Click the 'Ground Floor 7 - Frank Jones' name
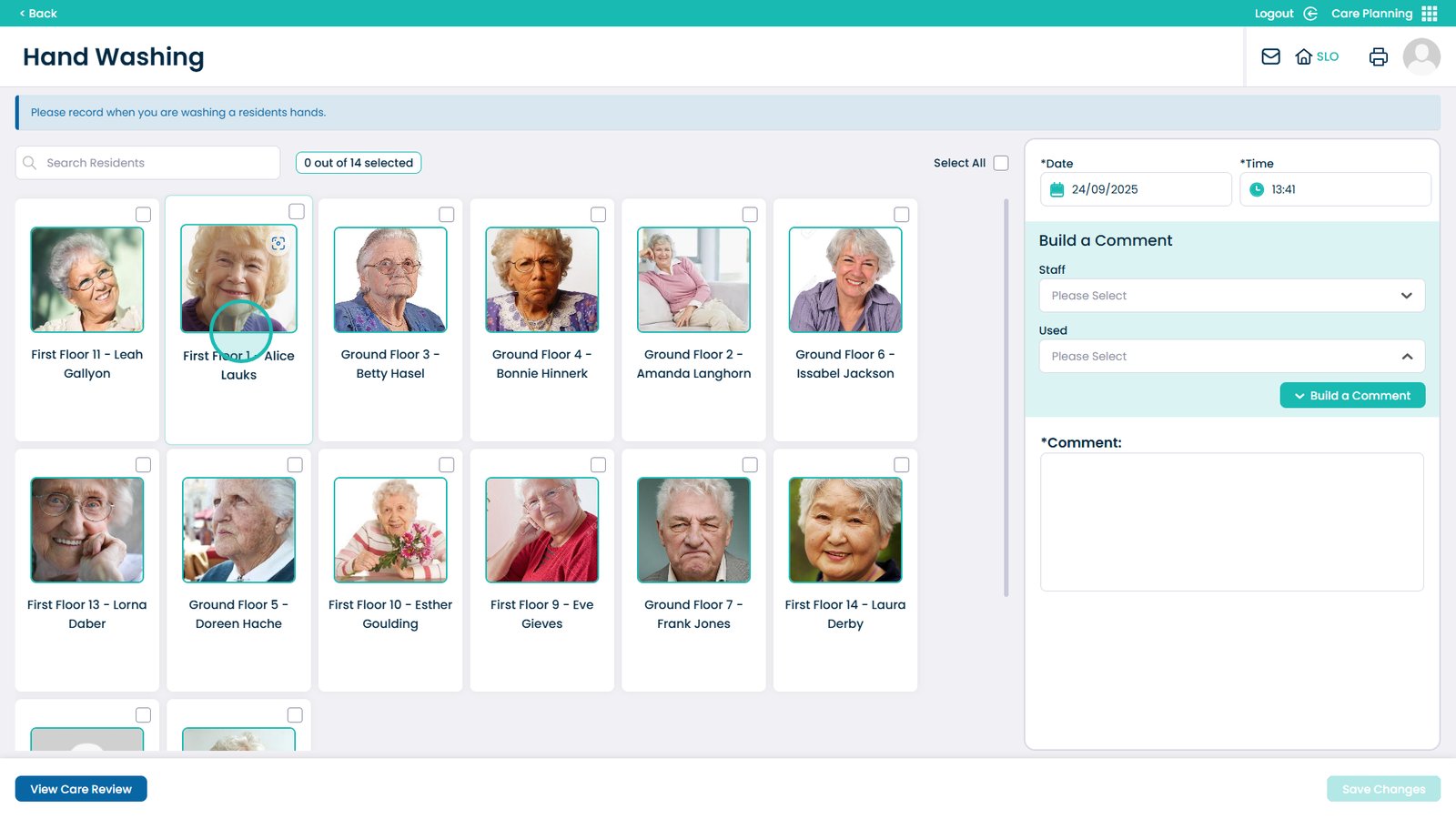Viewport: 1456px width, 819px height. click(x=693, y=614)
